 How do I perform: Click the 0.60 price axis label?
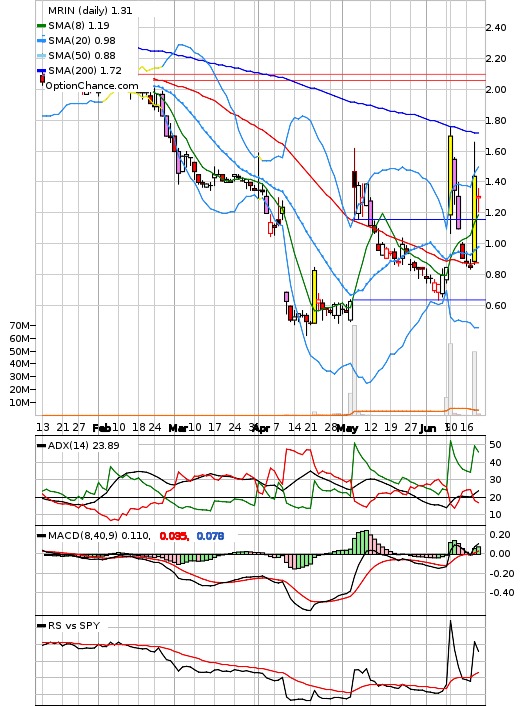pyautogui.click(x=496, y=305)
